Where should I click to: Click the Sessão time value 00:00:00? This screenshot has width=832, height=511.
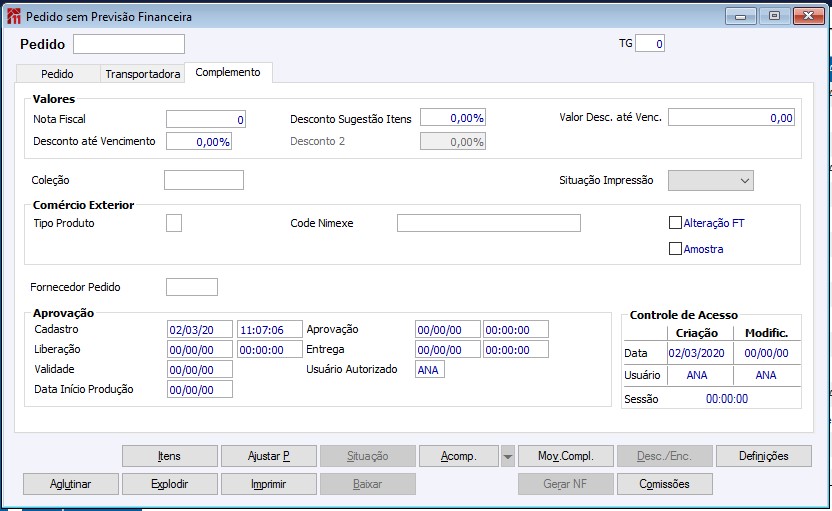(x=727, y=399)
